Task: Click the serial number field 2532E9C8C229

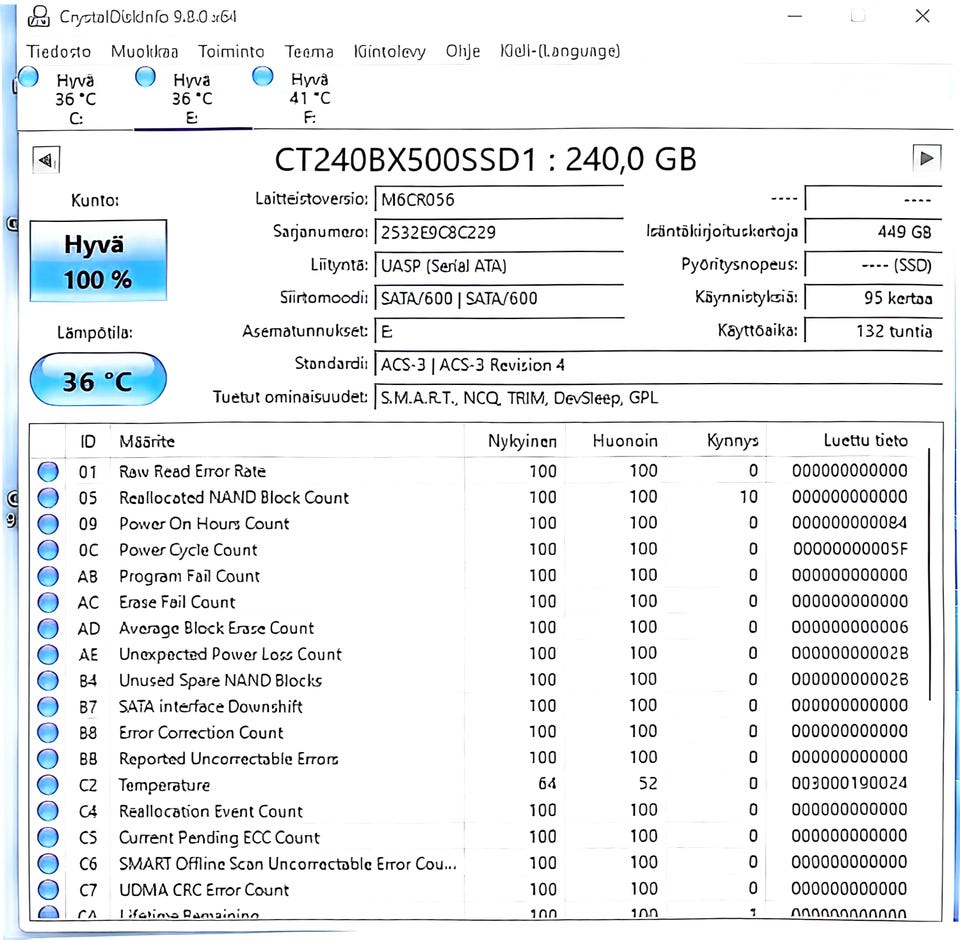Action: click(x=499, y=233)
